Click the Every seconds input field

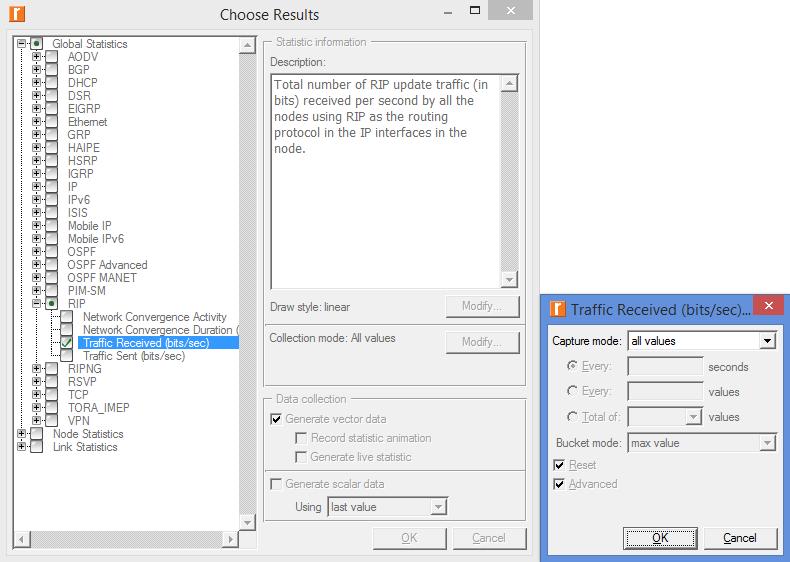(x=665, y=366)
